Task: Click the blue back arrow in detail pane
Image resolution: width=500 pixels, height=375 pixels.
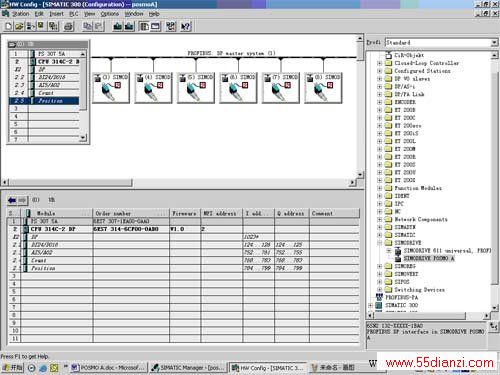Action: (x=12, y=200)
